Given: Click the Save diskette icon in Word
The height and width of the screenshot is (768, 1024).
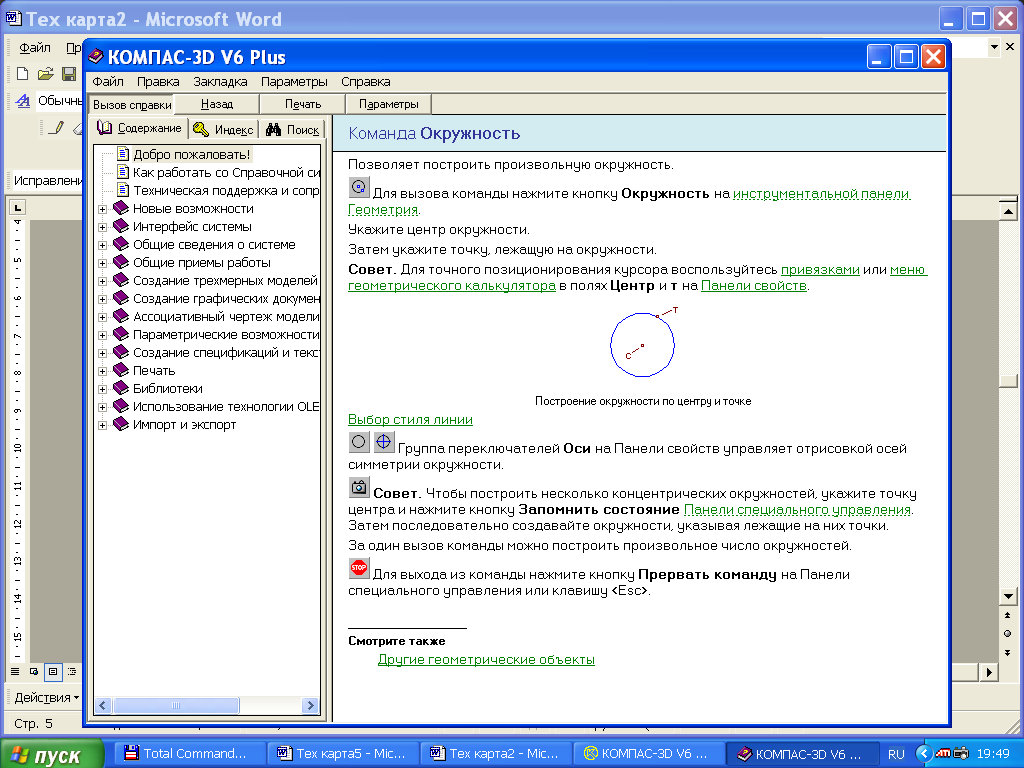Looking at the screenshot, I should [69, 73].
